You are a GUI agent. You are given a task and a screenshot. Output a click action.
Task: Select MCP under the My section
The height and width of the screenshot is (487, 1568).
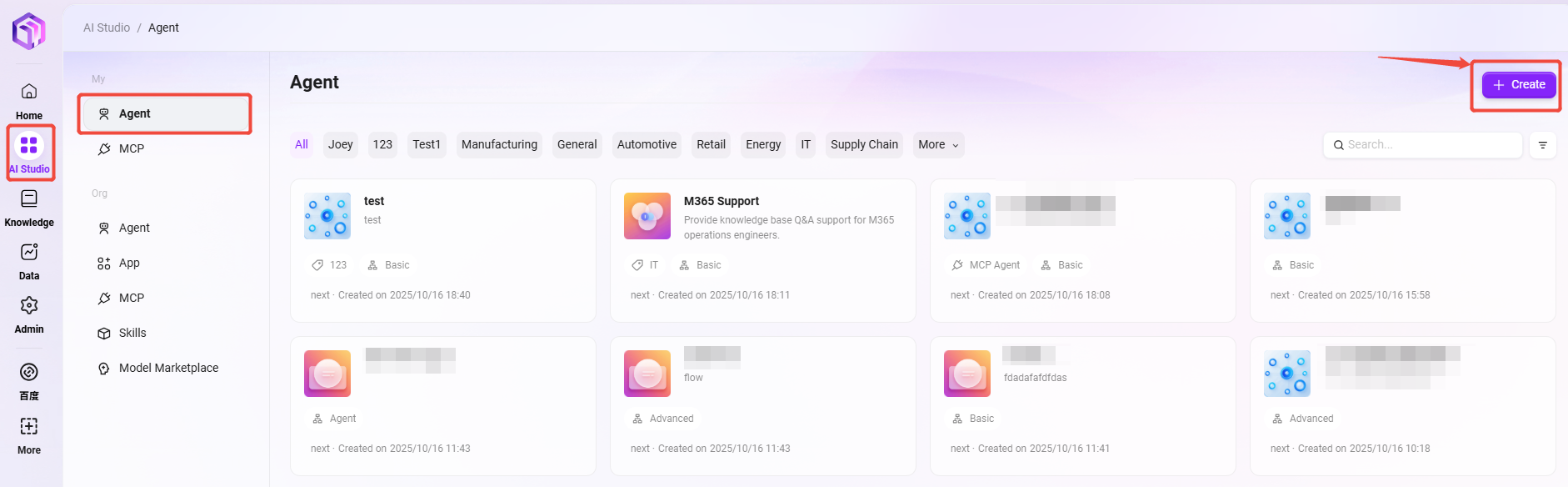tap(132, 148)
